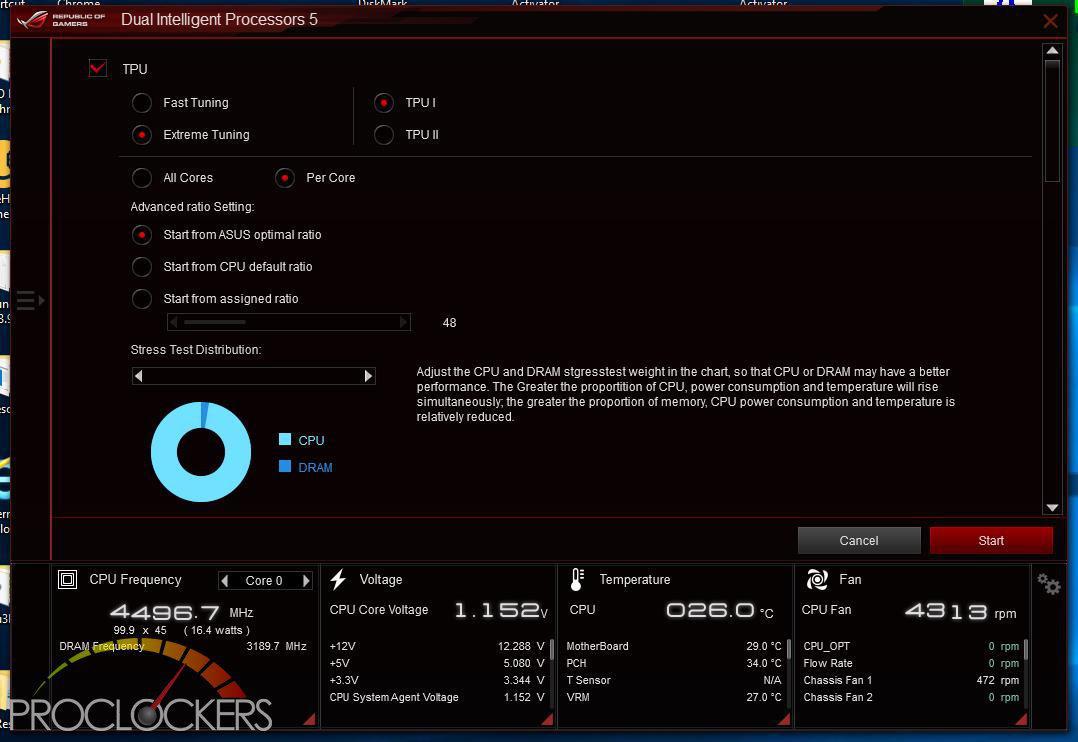Select Extreme Tuning option
Viewport: 1078px width, 742px height.
(x=142, y=135)
